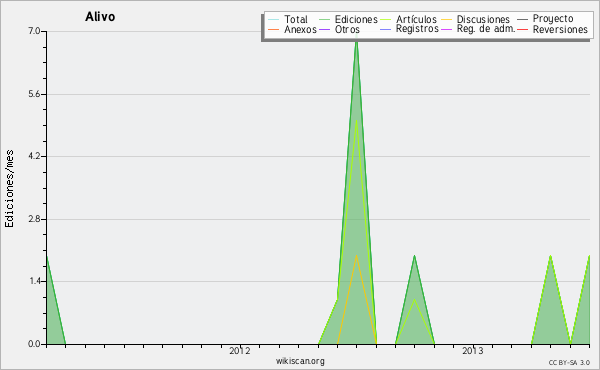Image resolution: width=600 pixels, height=370 pixels.
Task: Click the CC BY-SA 3.0 license text
Action: pyautogui.click(x=569, y=362)
